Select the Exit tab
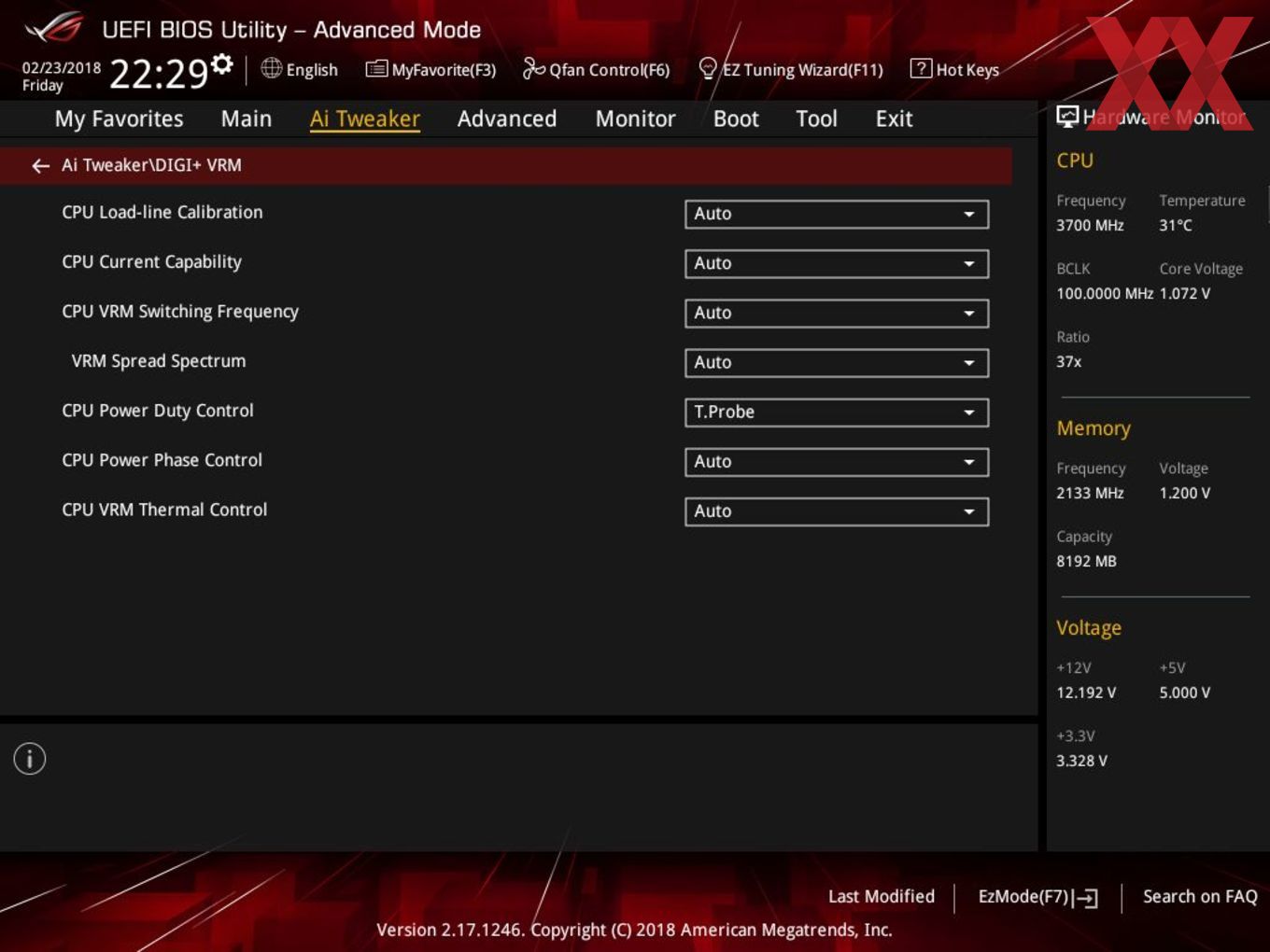 pyautogui.click(x=894, y=119)
